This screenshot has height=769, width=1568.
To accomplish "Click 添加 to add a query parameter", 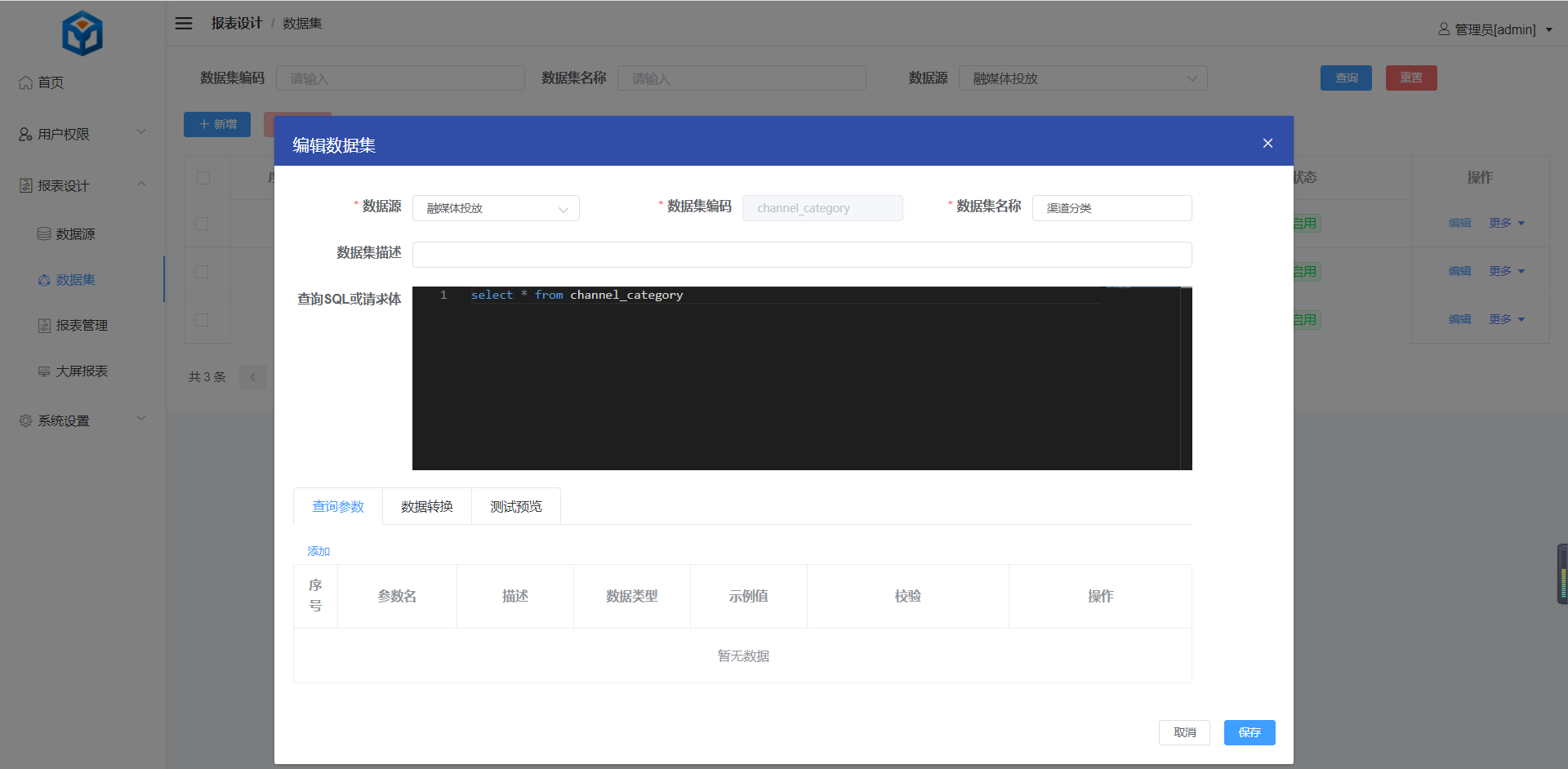I will point(318,551).
